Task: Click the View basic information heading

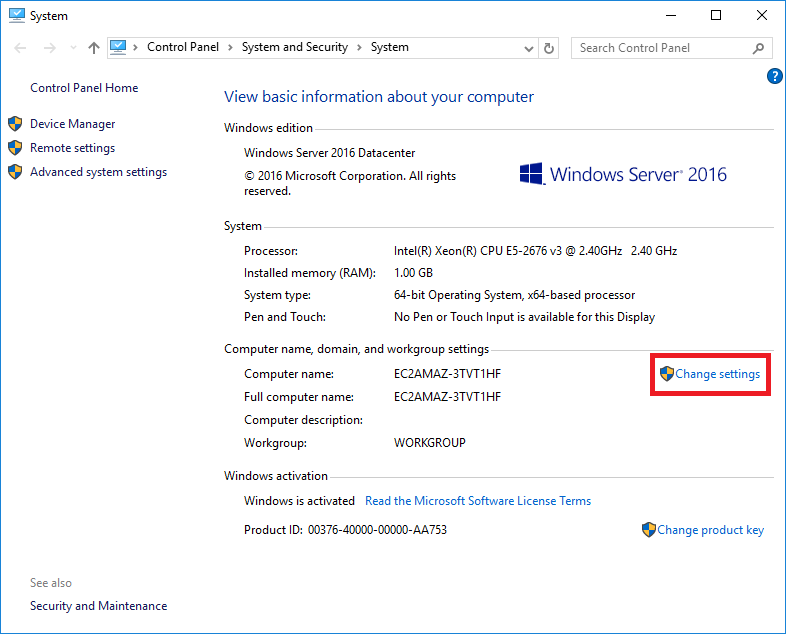Action: (x=379, y=97)
